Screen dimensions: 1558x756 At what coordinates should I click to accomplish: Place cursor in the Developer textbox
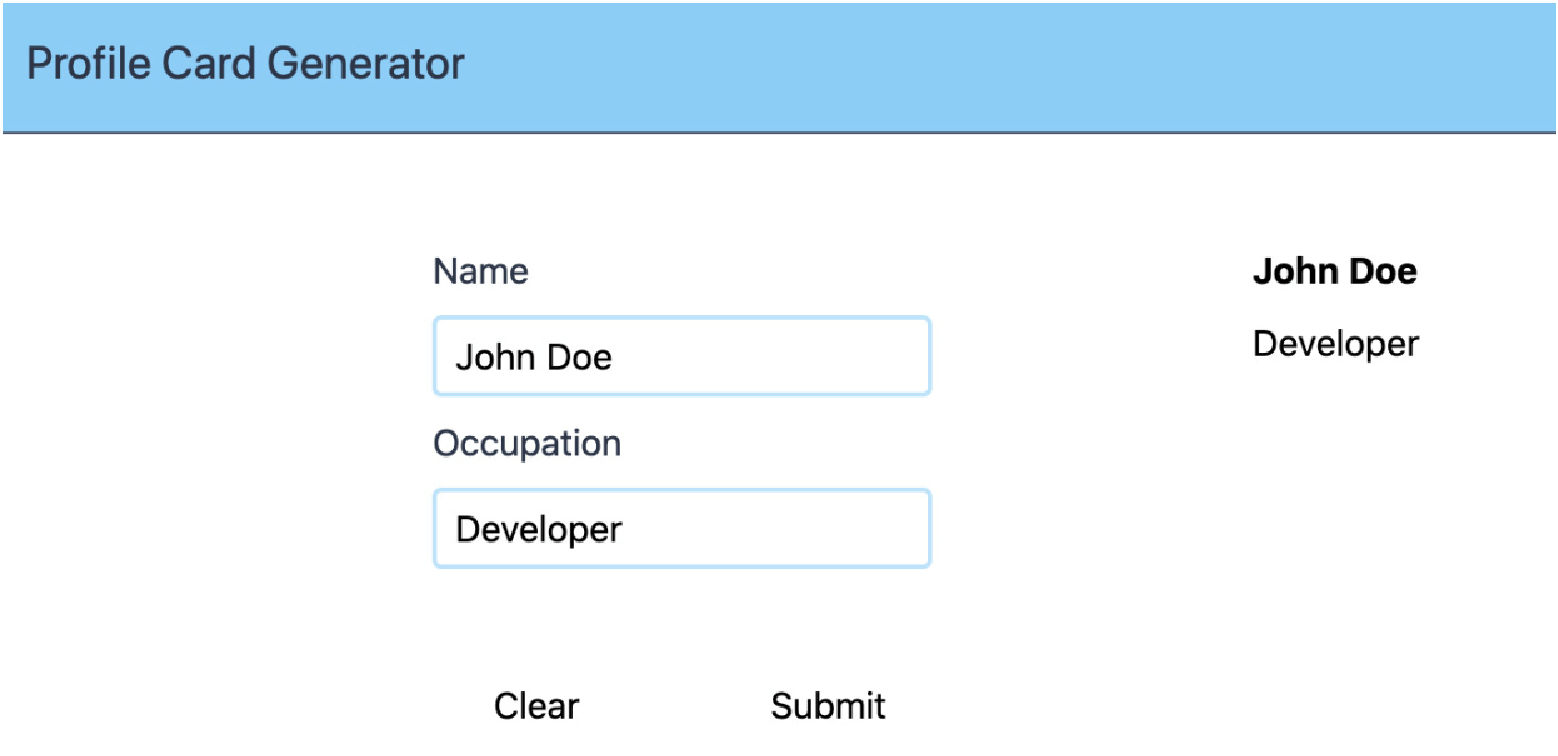(682, 529)
